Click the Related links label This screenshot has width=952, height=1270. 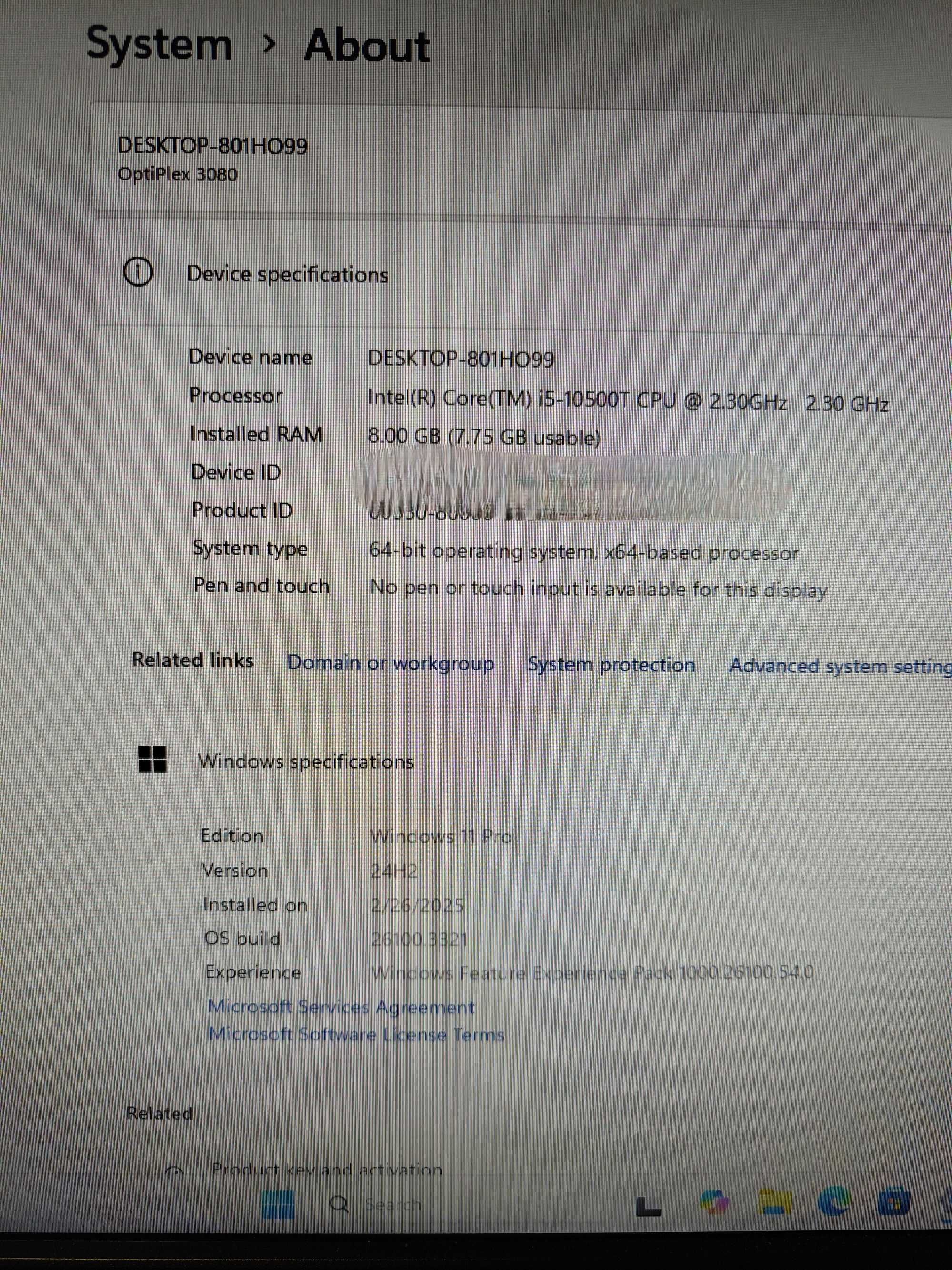click(x=193, y=660)
